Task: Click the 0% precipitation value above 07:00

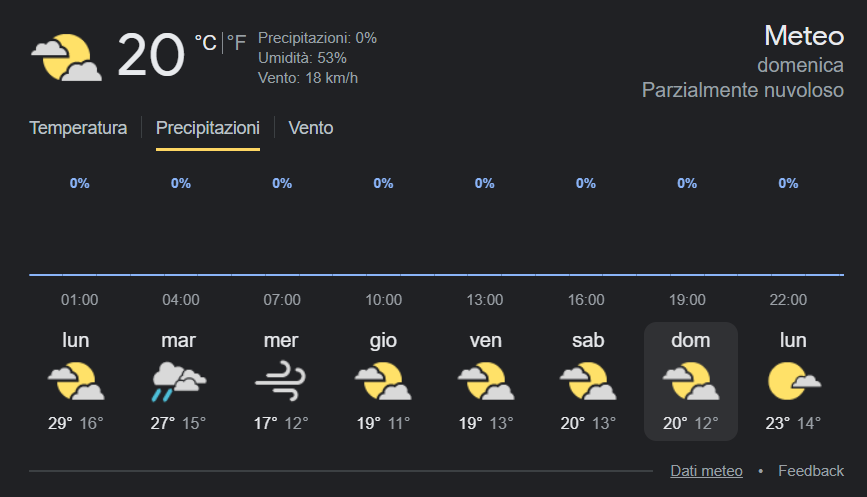Action: [x=282, y=184]
